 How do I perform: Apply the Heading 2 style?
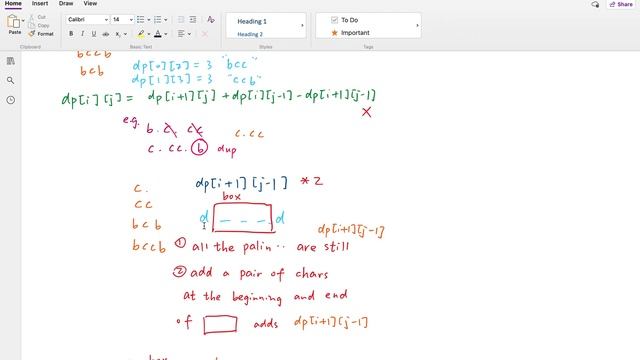pos(250,34)
